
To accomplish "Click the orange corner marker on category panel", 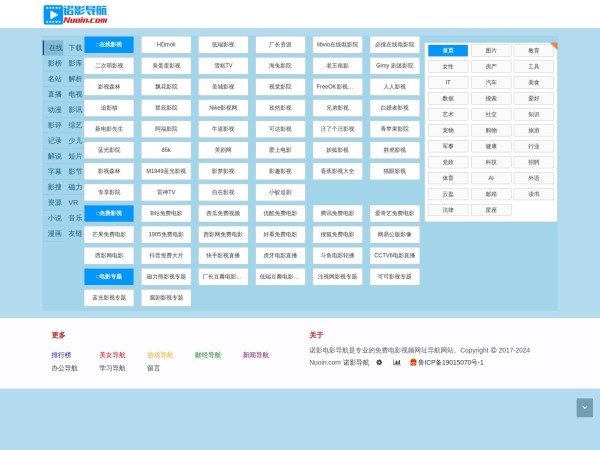I will pos(553,44).
